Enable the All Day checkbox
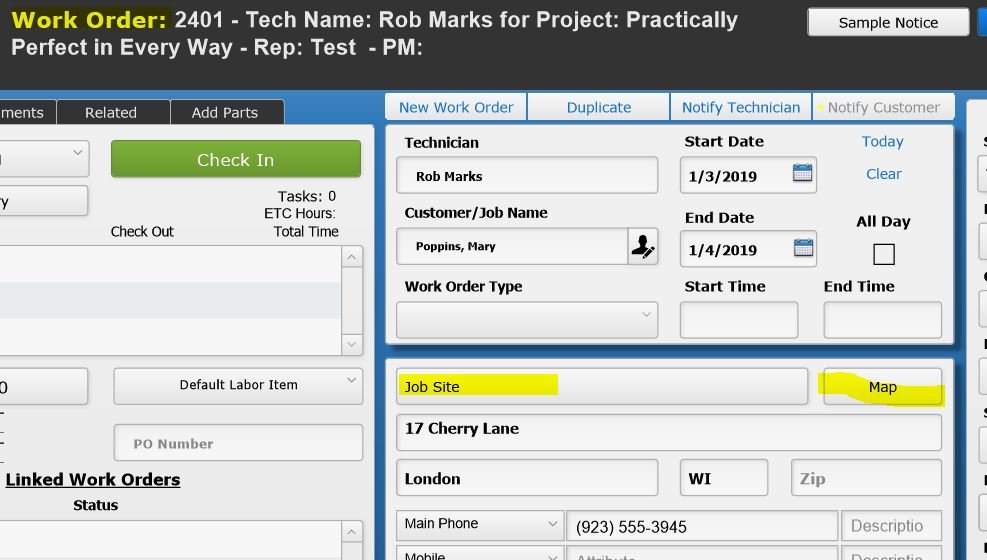This screenshot has width=987, height=560. [883, 254]
